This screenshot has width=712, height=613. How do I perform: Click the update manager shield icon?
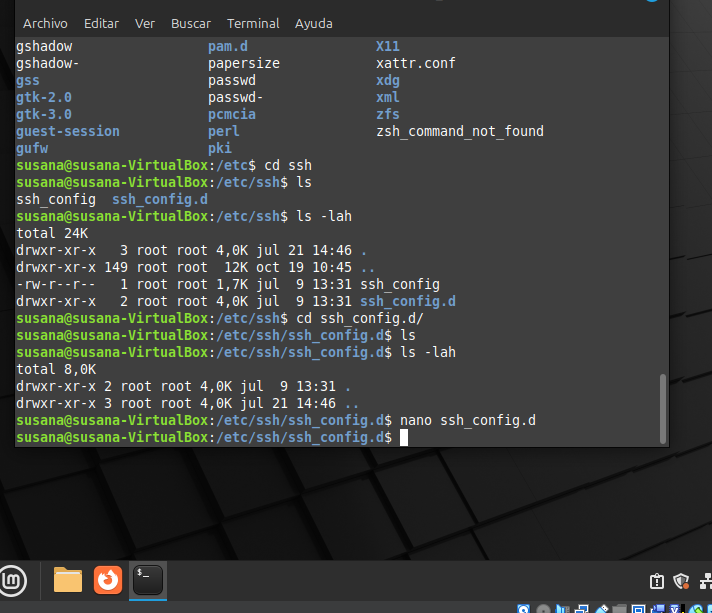click(x=681, y=581)
